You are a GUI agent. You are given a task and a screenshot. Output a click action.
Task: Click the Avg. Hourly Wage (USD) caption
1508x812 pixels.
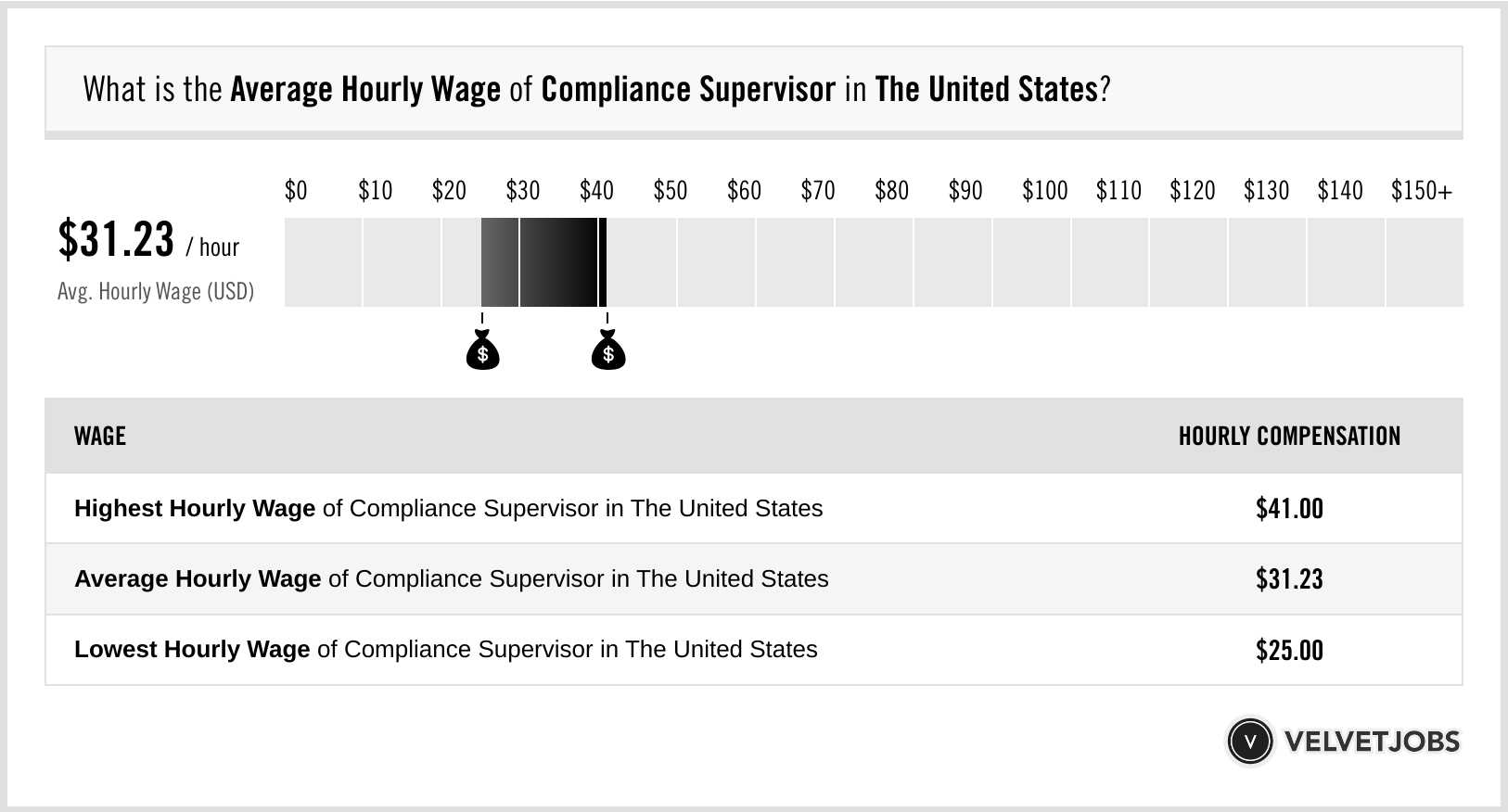click(156, 292)
